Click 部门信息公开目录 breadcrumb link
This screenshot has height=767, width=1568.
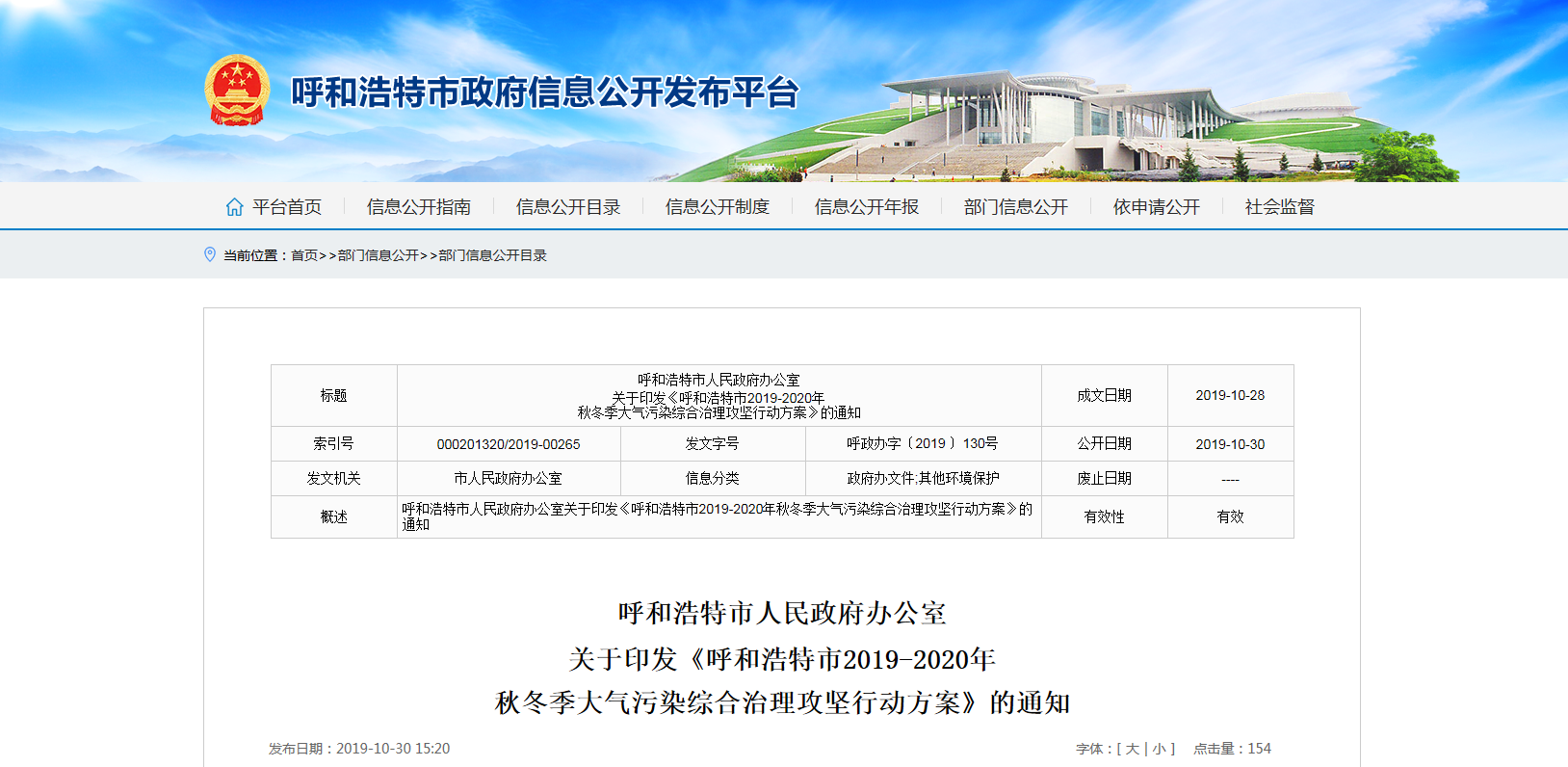[493, 255]
